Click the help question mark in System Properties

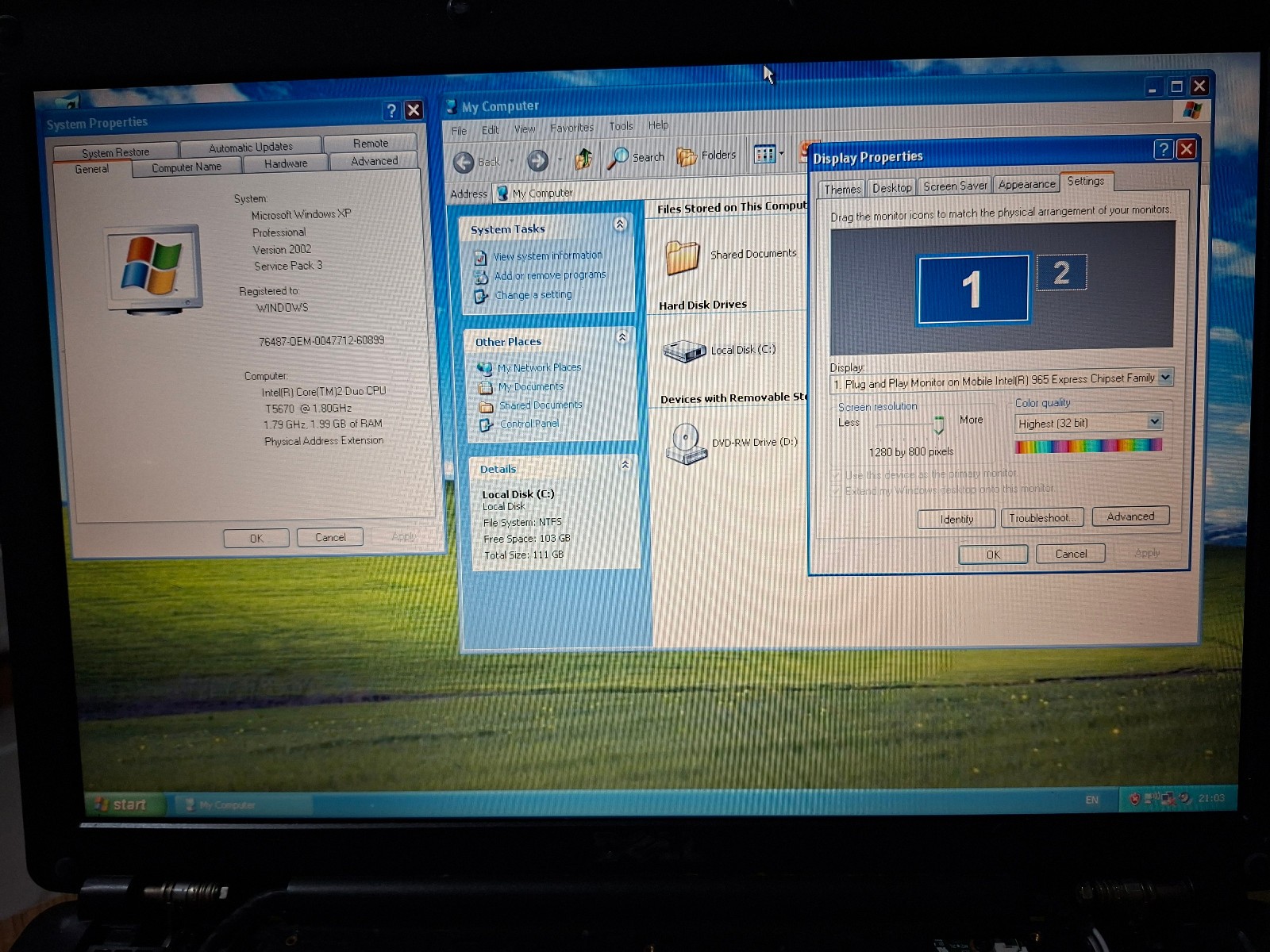(391, 110)
